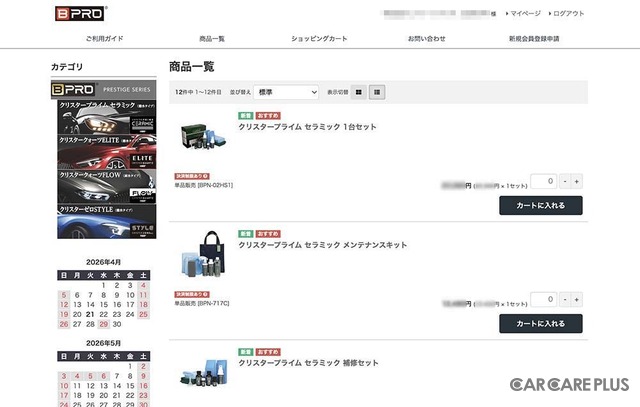Switch to list view display icon
640x407 pixels.
(x=377, y=92)
